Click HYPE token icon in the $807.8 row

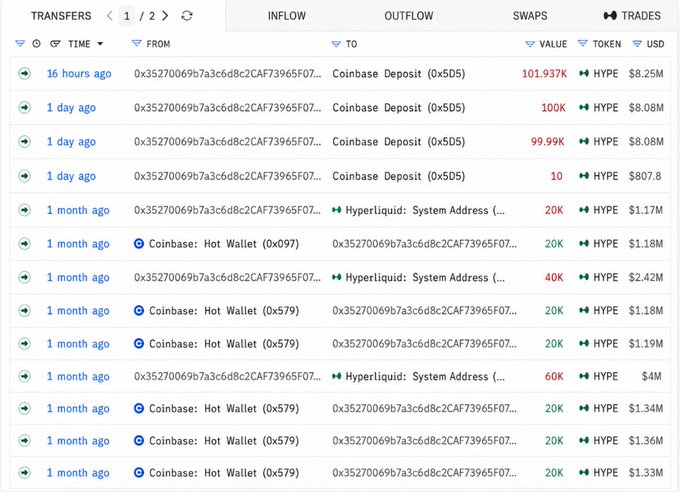click(x=584, y=176)
